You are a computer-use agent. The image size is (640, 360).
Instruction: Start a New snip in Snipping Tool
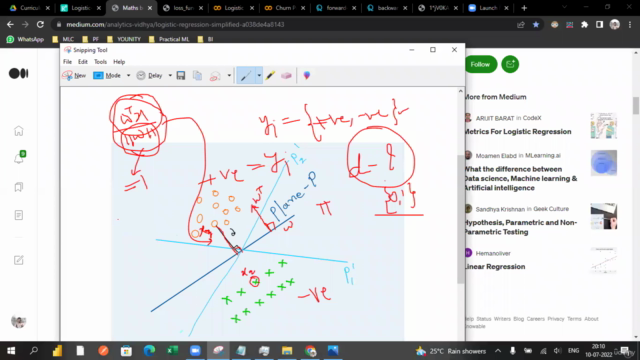pyautogui.click(x=74, y=76)
